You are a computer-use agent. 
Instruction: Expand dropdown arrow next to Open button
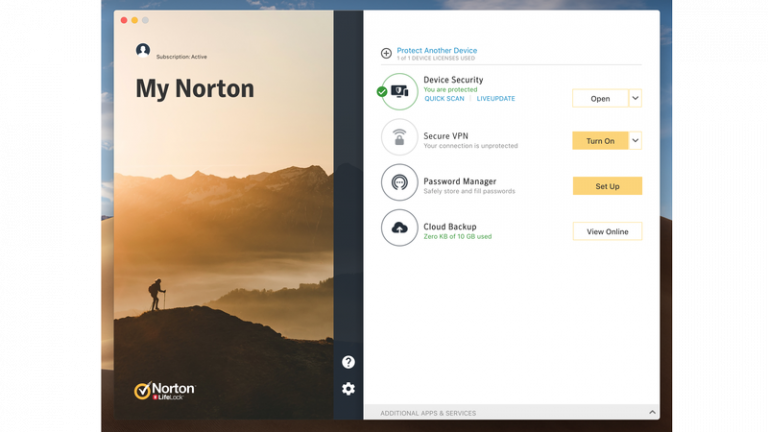(x=636, y=98)
